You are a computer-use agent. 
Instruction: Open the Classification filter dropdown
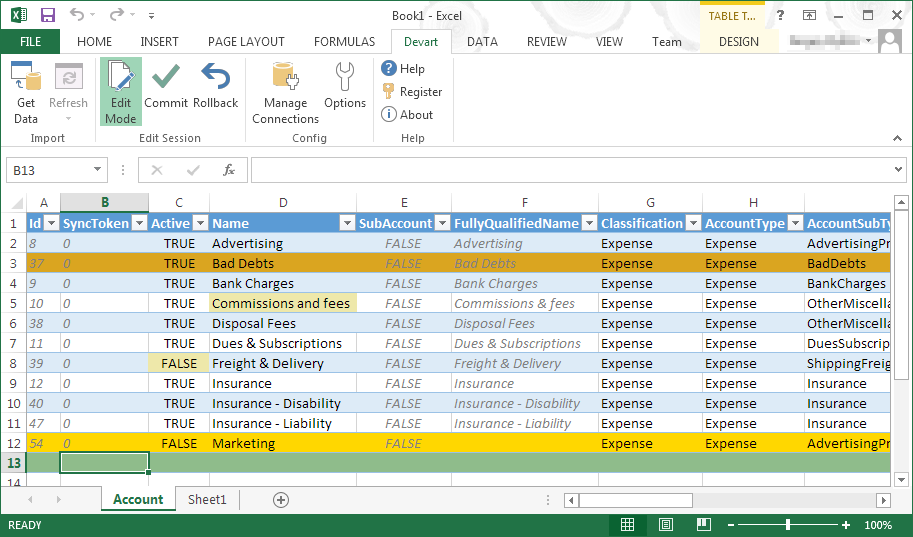coord(693,223)
